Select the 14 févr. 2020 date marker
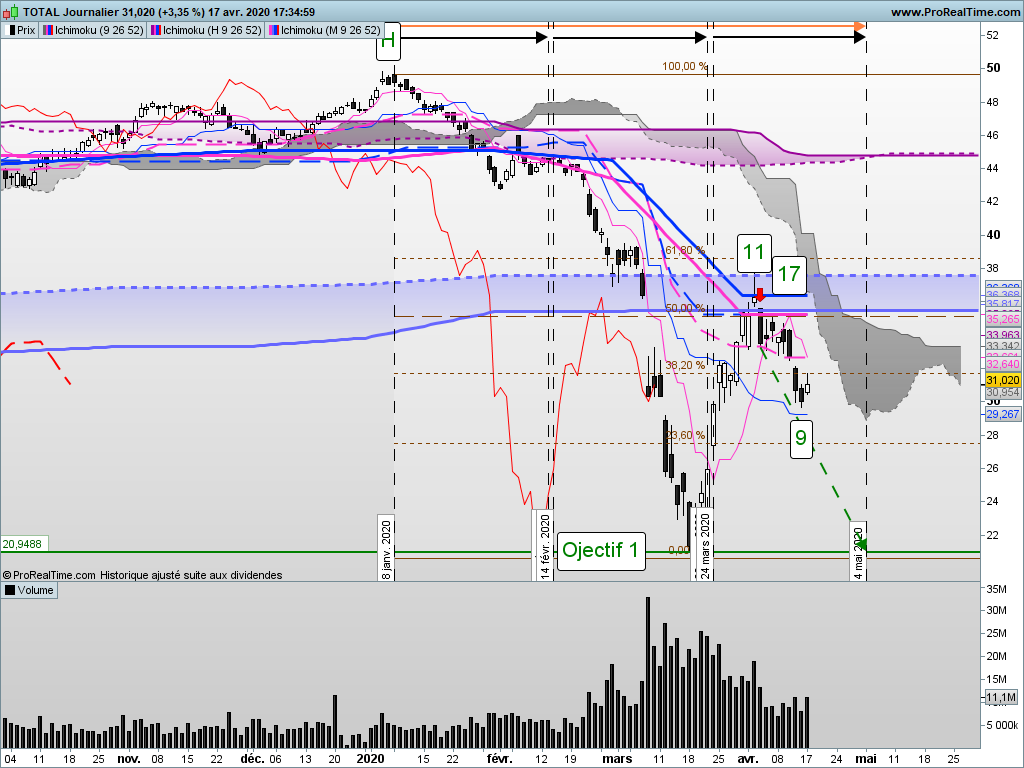The width and height of the screenshot is (1024, 768). pyautogui.click(x=545, y=545)
